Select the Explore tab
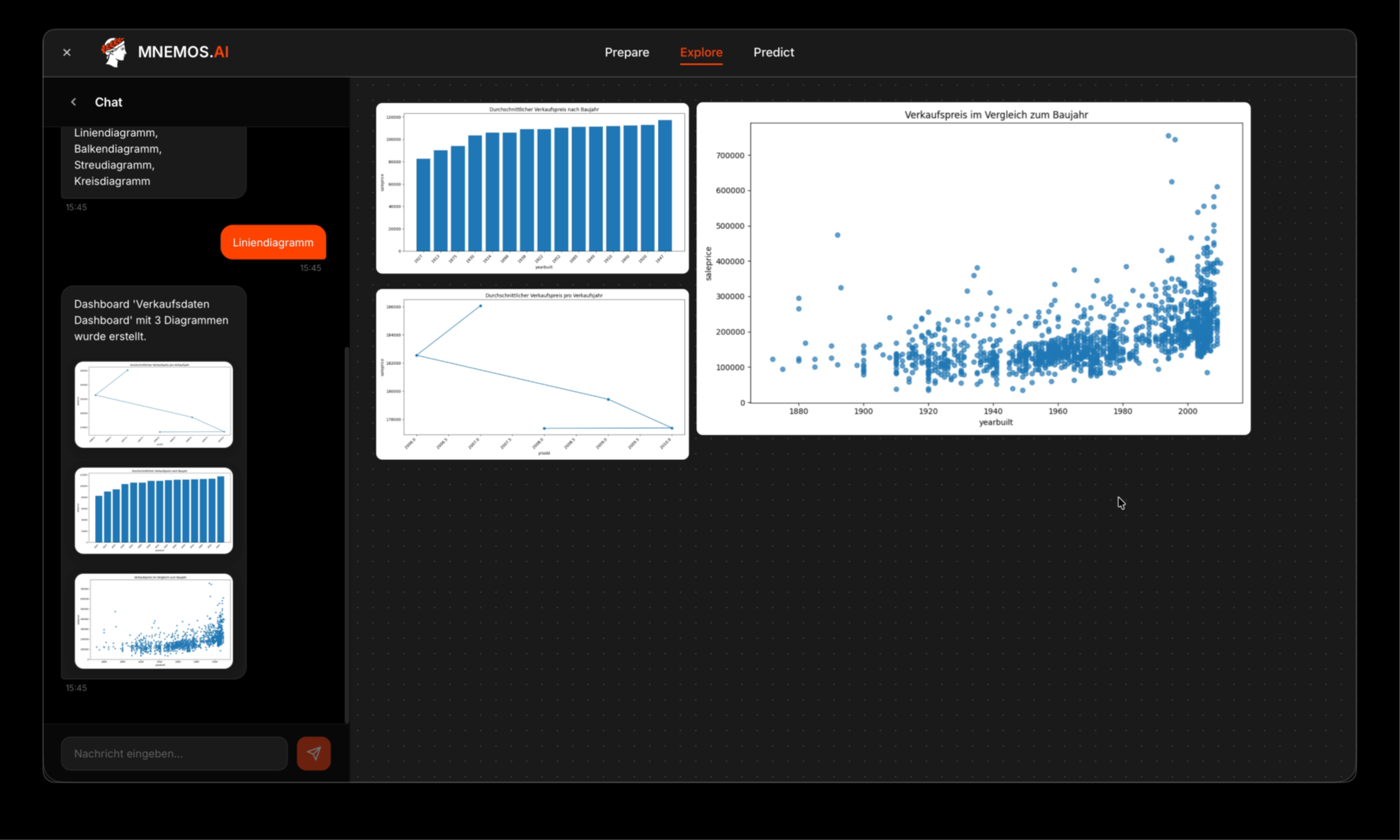The width and height of the screenshot is (1400, 840). pos(701,52)
